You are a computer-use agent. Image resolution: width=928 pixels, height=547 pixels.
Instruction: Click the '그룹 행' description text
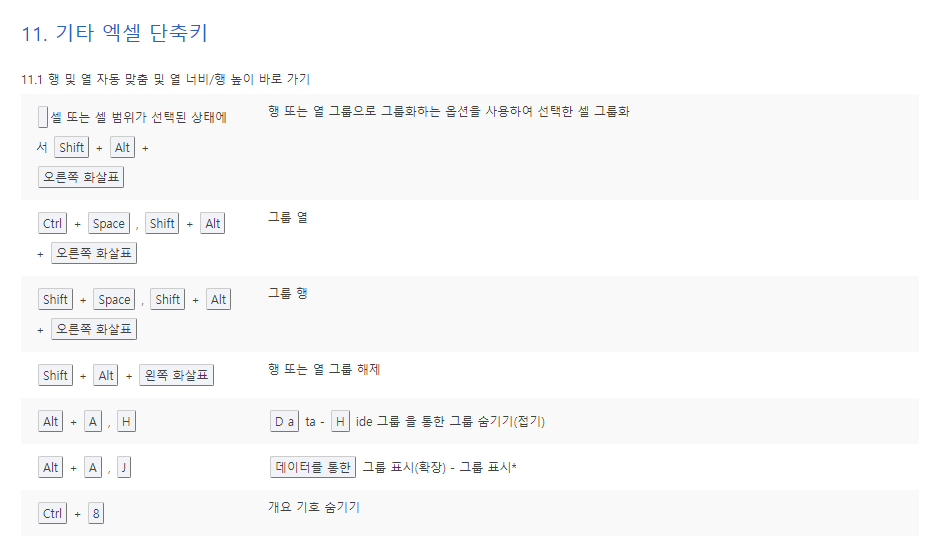[x=287, y=293]
